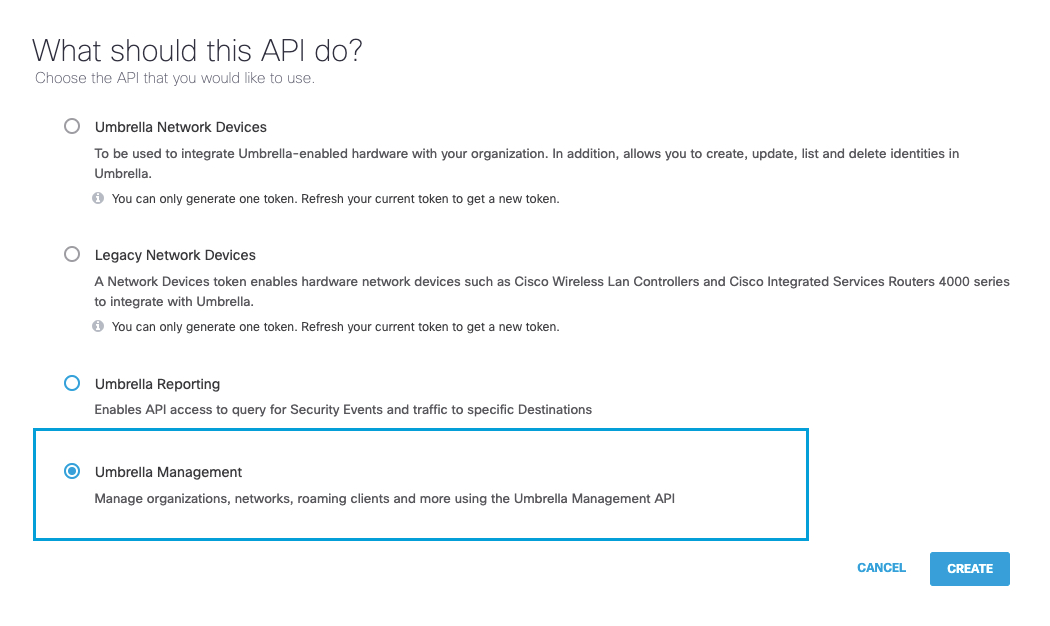Click the 'Umbrella Network Devices' label
This screenshot has height=626, width=1050.
pos(181,127)
